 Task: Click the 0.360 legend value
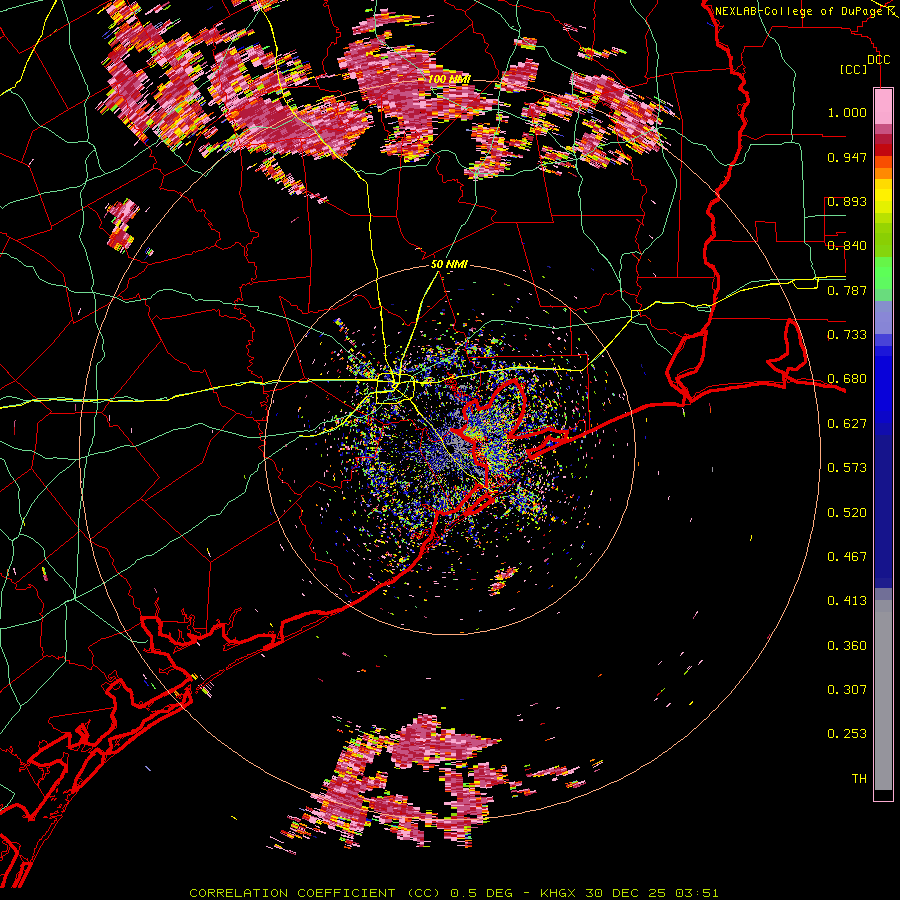tap(847, 646)
